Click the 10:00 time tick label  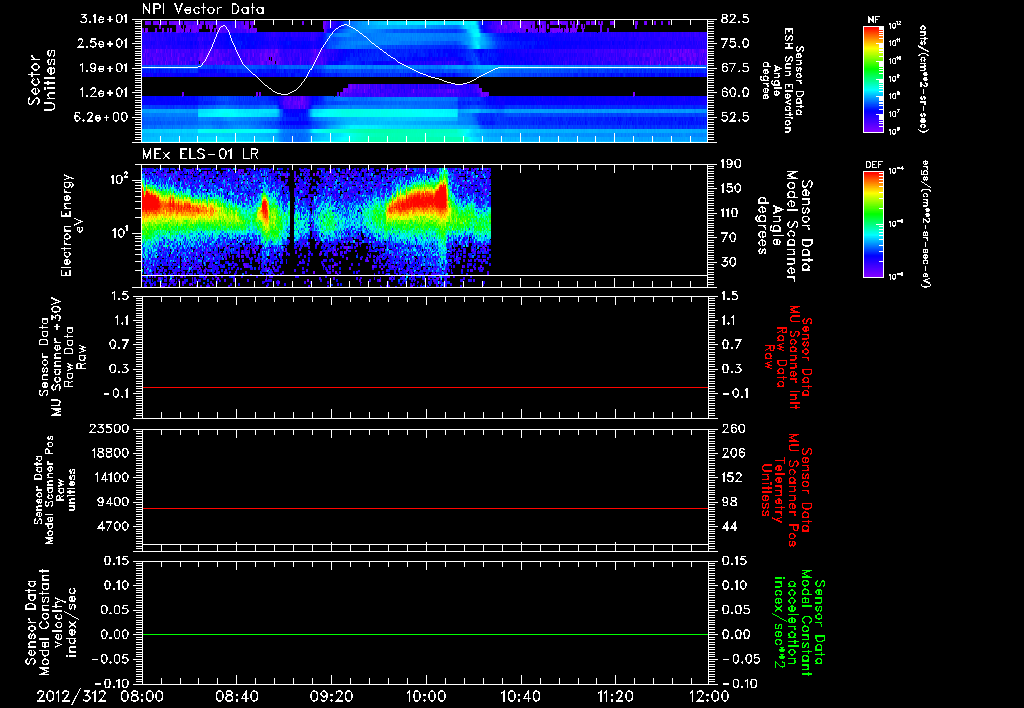(425, 696)
